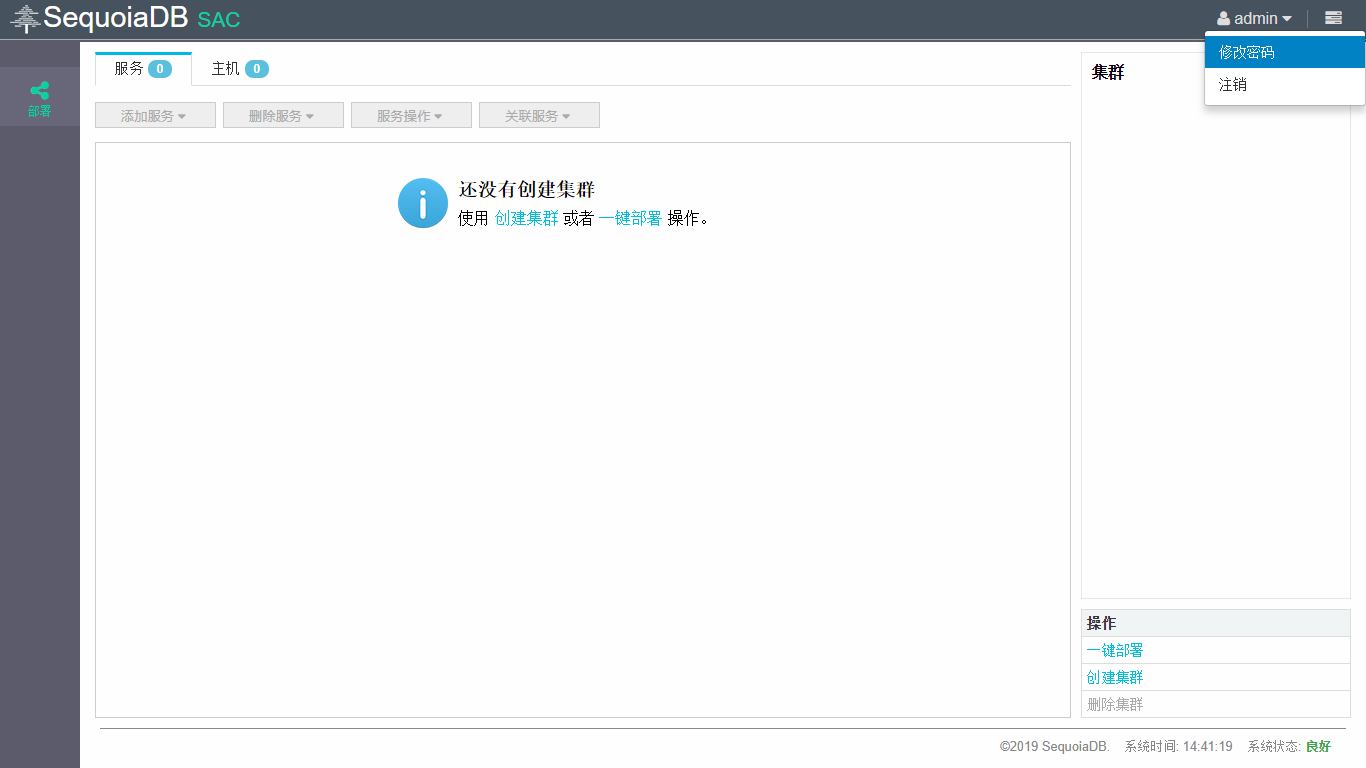Click the blue info circle icon
1366x768 pixels.
point(422,203)
